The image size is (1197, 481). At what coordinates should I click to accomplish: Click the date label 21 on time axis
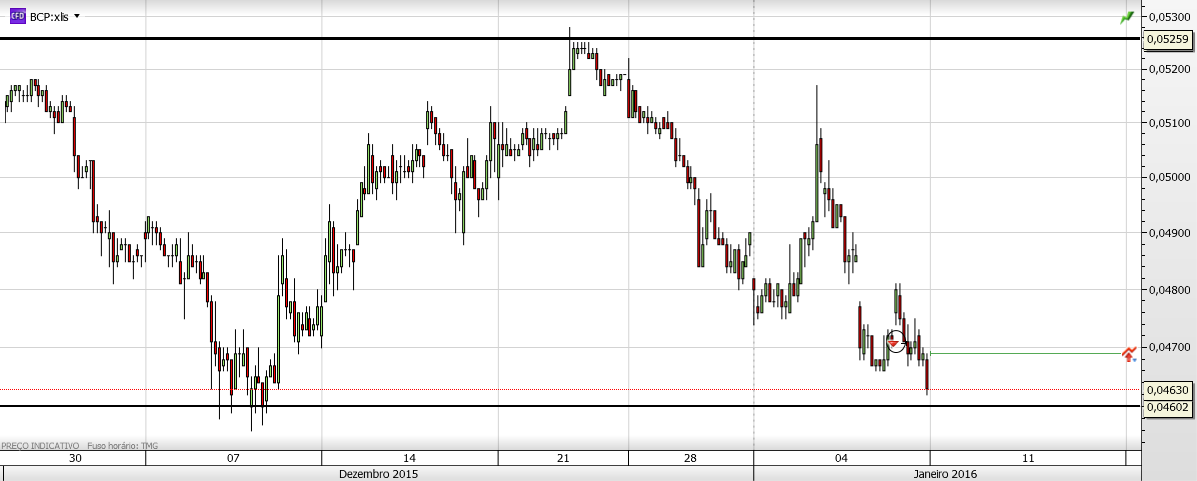tap(563, 458)
